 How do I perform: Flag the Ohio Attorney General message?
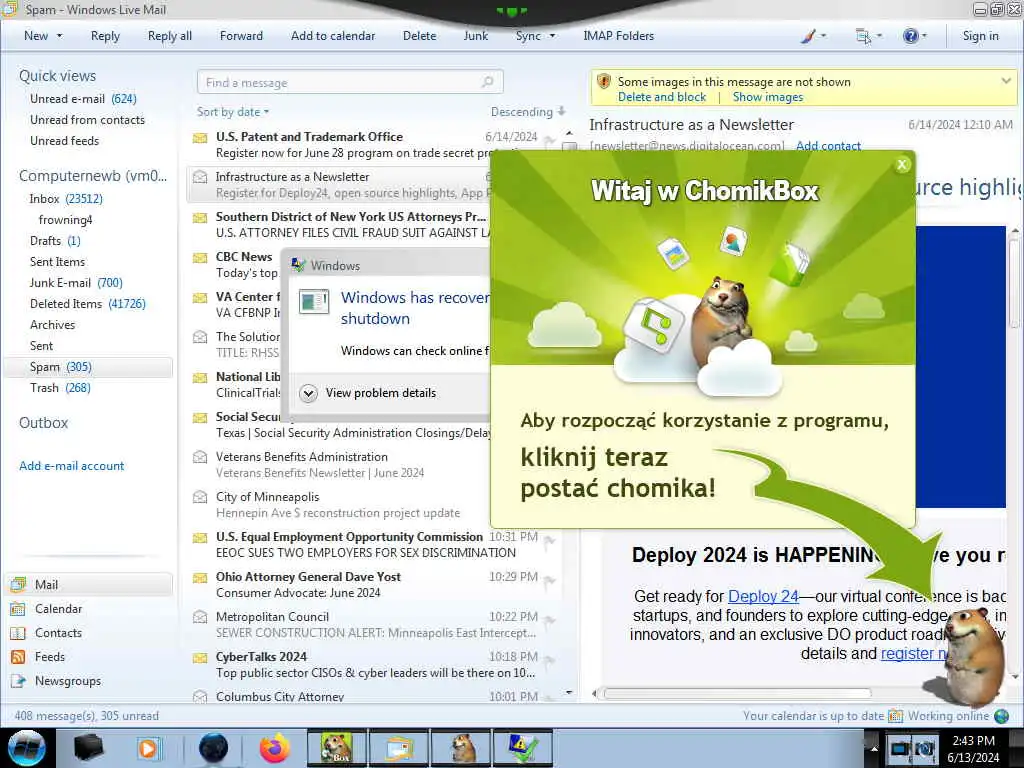click(x=550, y=581)
